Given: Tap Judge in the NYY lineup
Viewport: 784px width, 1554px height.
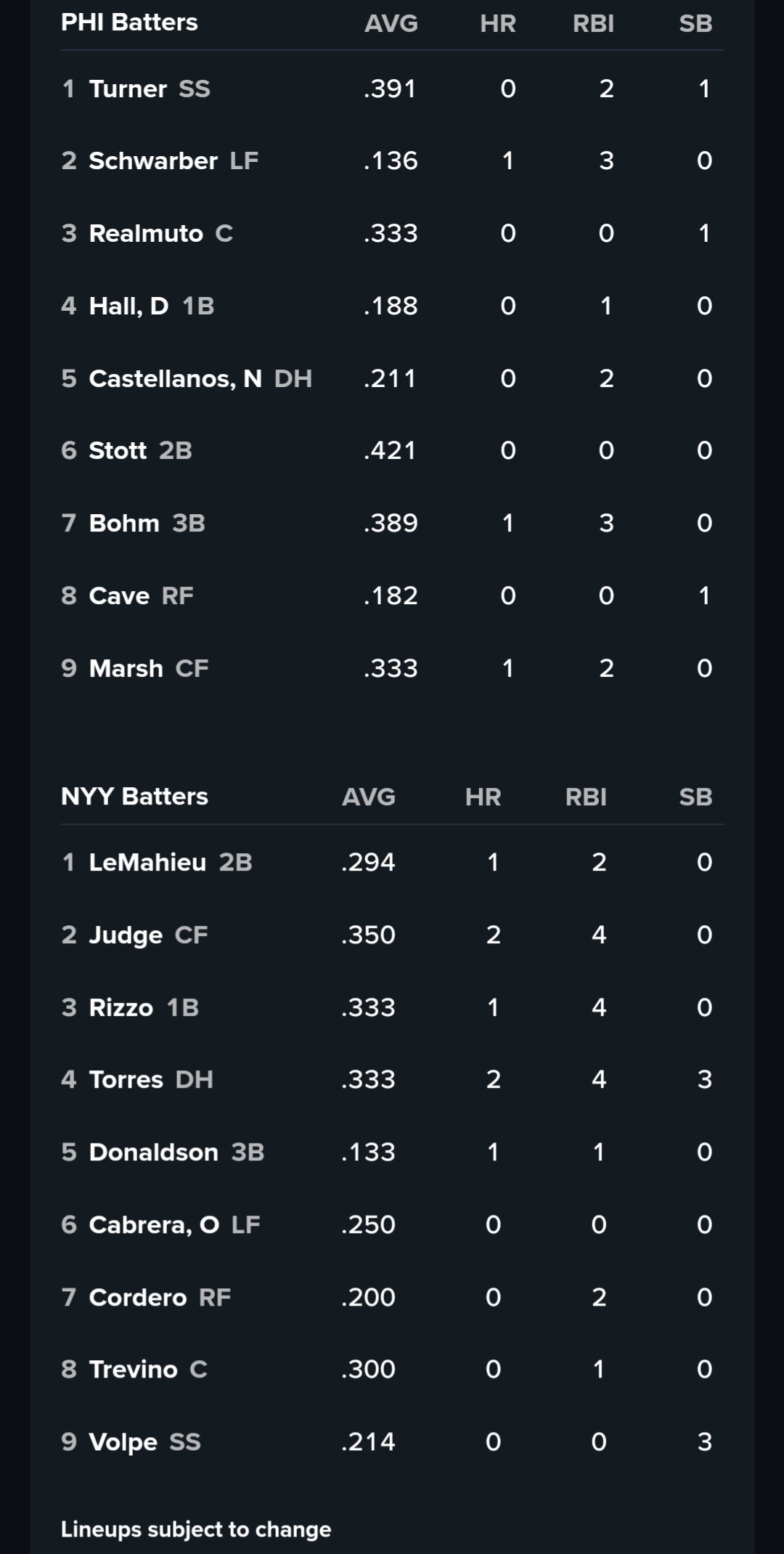Looking at the screenshot, I should point(126,935).
